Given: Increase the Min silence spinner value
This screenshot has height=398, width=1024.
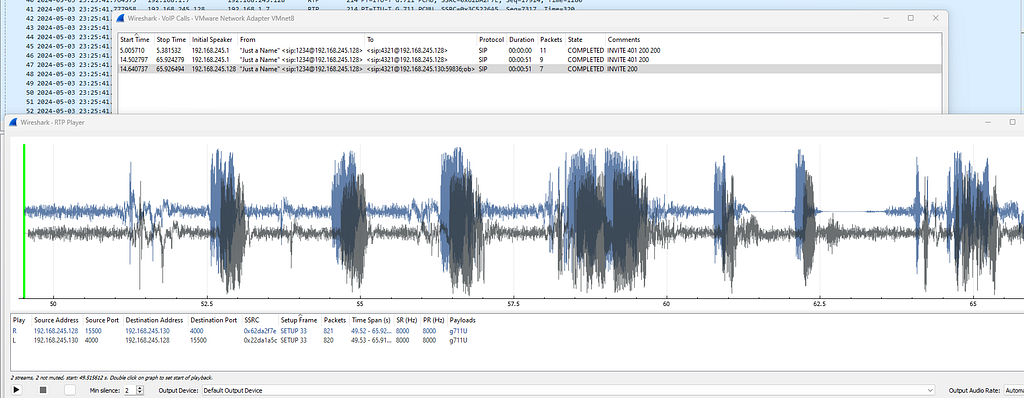Looking at the screenshot, I should 140,388.
